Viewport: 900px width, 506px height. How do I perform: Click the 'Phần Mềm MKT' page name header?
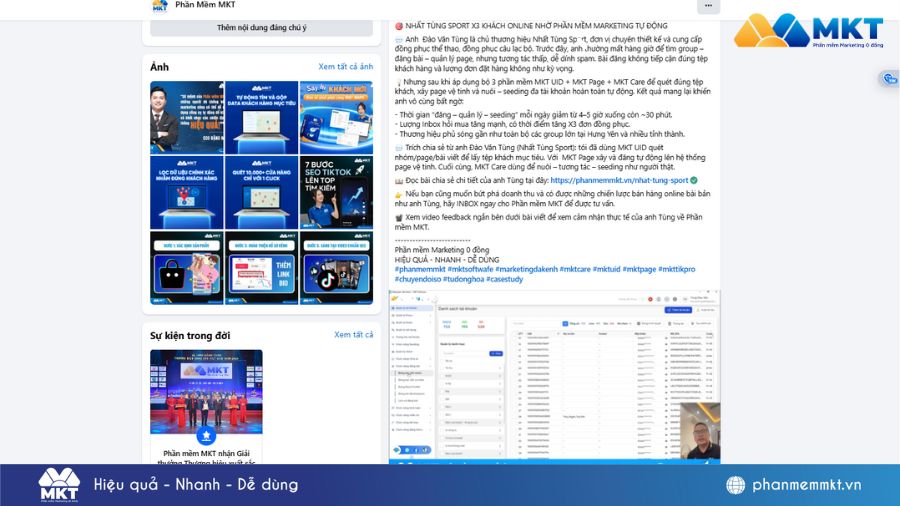205,5
